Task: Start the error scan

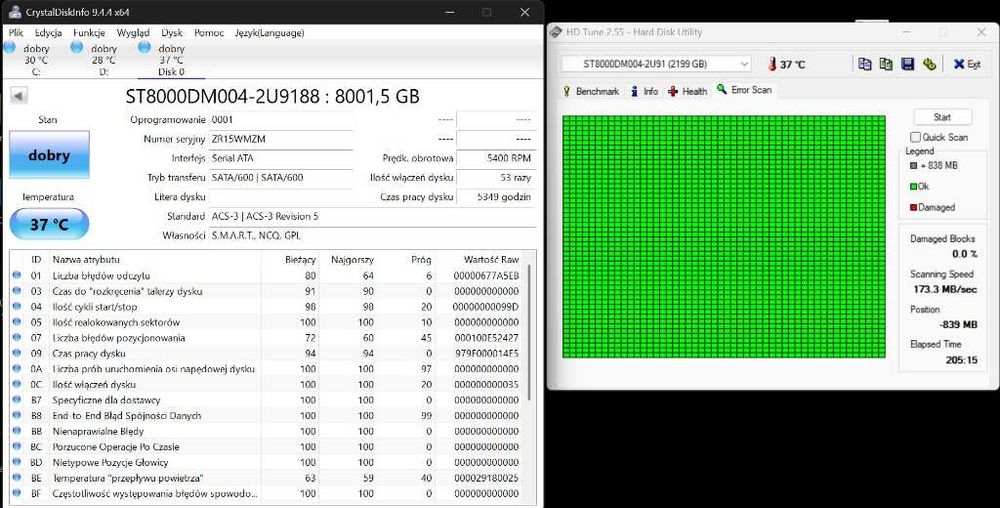Action: point(943,117)
